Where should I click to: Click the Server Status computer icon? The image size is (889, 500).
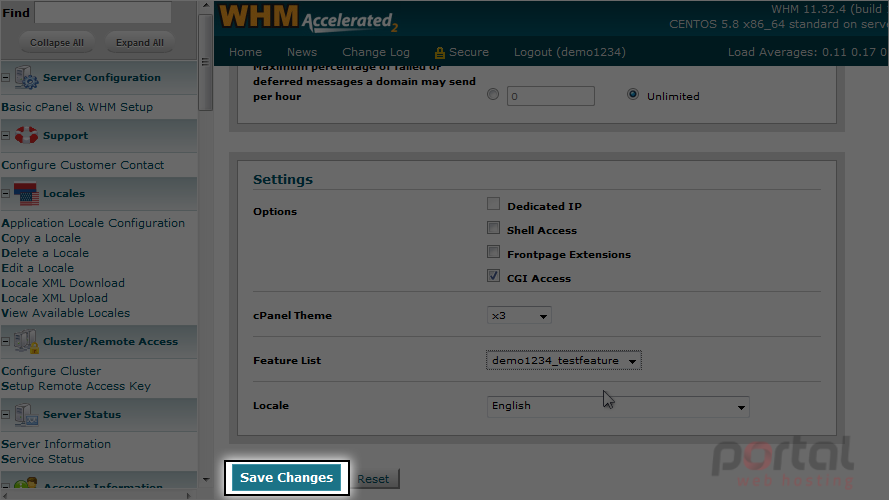[x=26, y=414]
